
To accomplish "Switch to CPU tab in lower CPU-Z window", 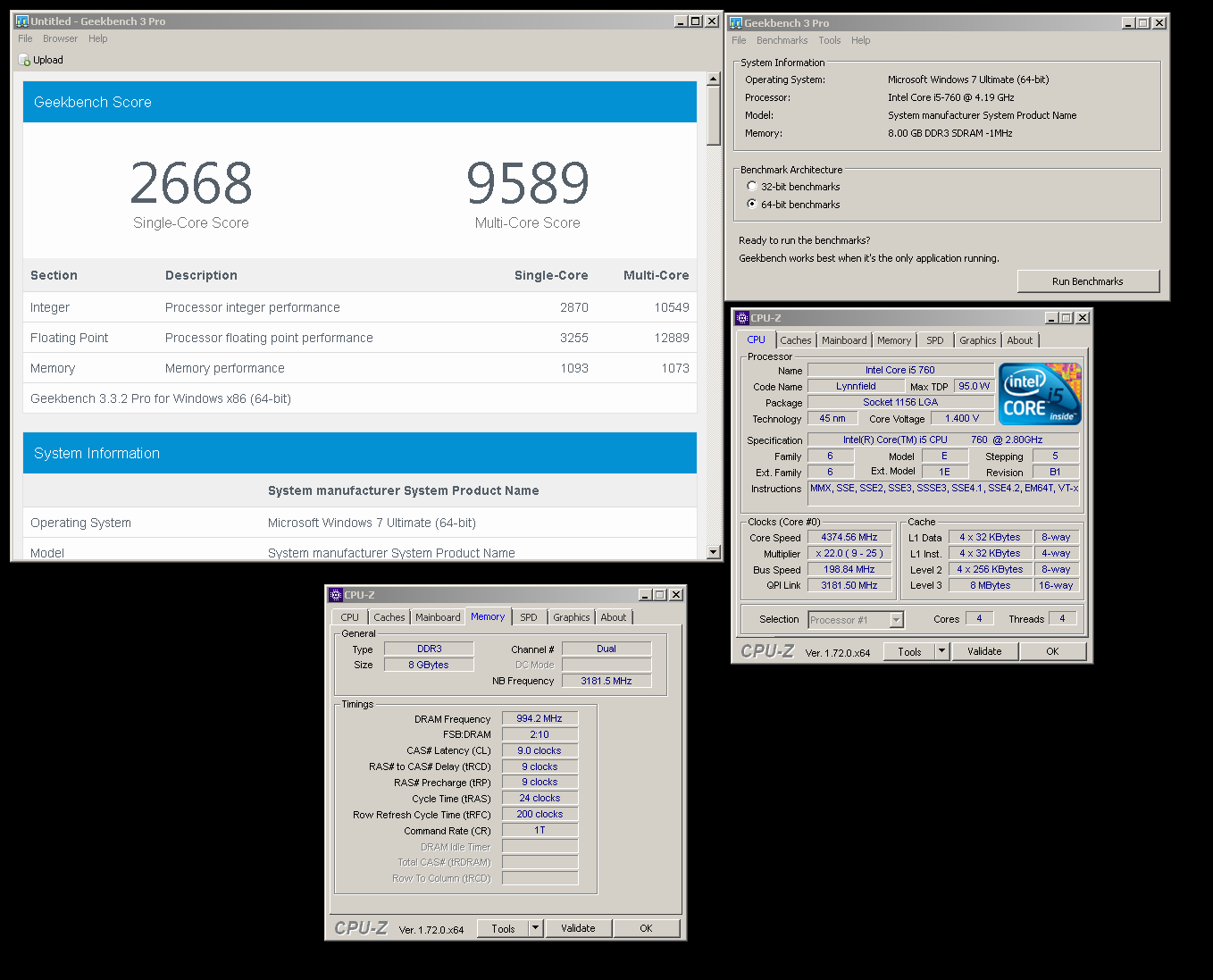I will [x=349, y=617].
